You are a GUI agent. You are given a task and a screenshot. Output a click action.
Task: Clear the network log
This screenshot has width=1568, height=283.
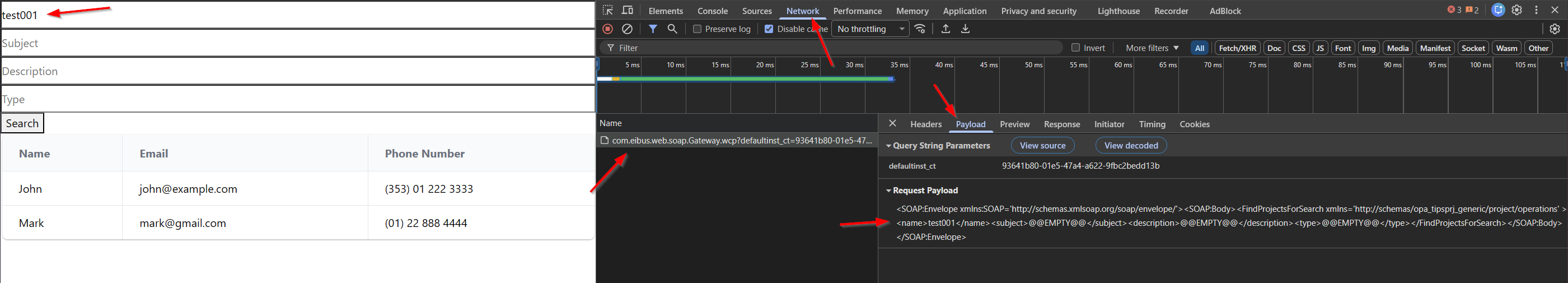(x=627, y=29)
